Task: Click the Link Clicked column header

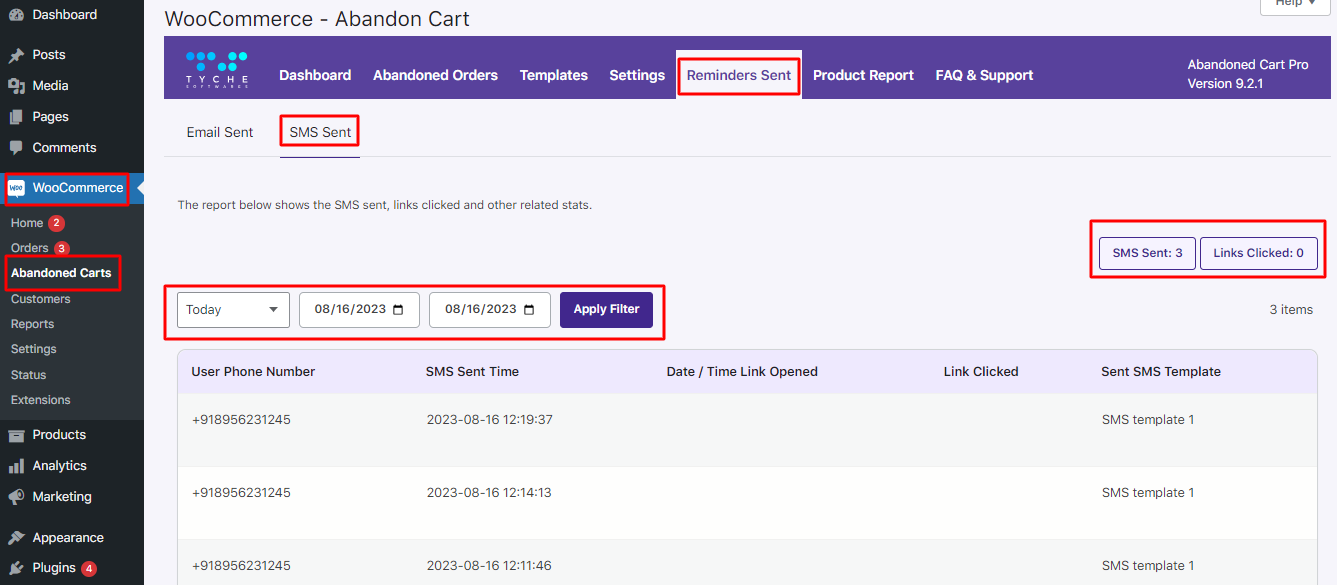Action: (x=981, y=372)
